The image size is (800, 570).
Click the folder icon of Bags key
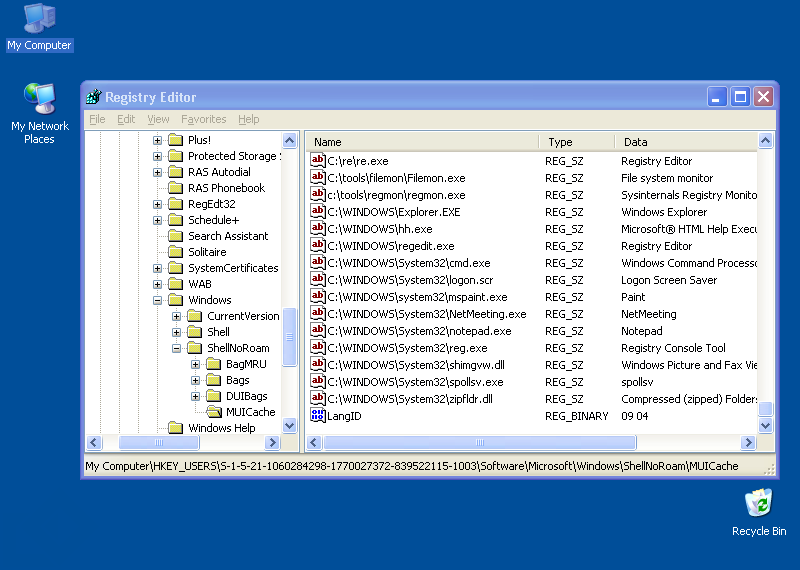[x=214, y=380]
